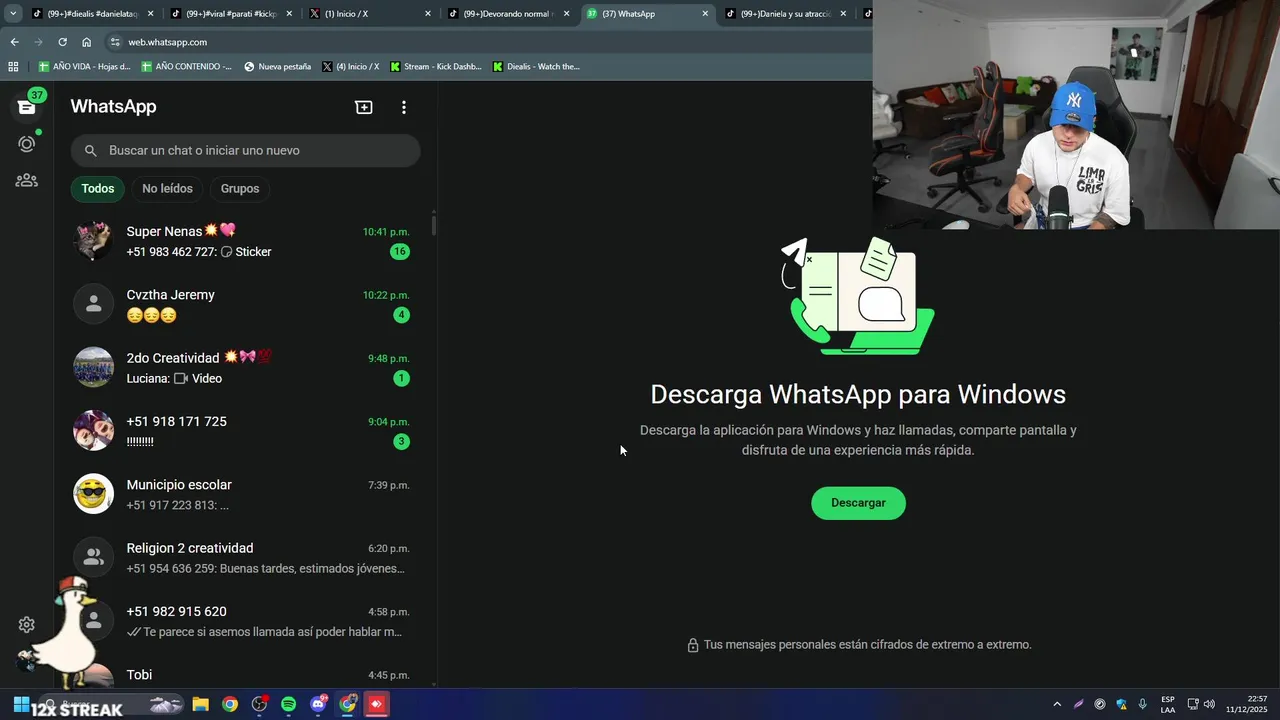This screenshot has width=1280, height=720.
Task: Show hidden system tray icons chevron
Action: click(x=1057, y=704)
